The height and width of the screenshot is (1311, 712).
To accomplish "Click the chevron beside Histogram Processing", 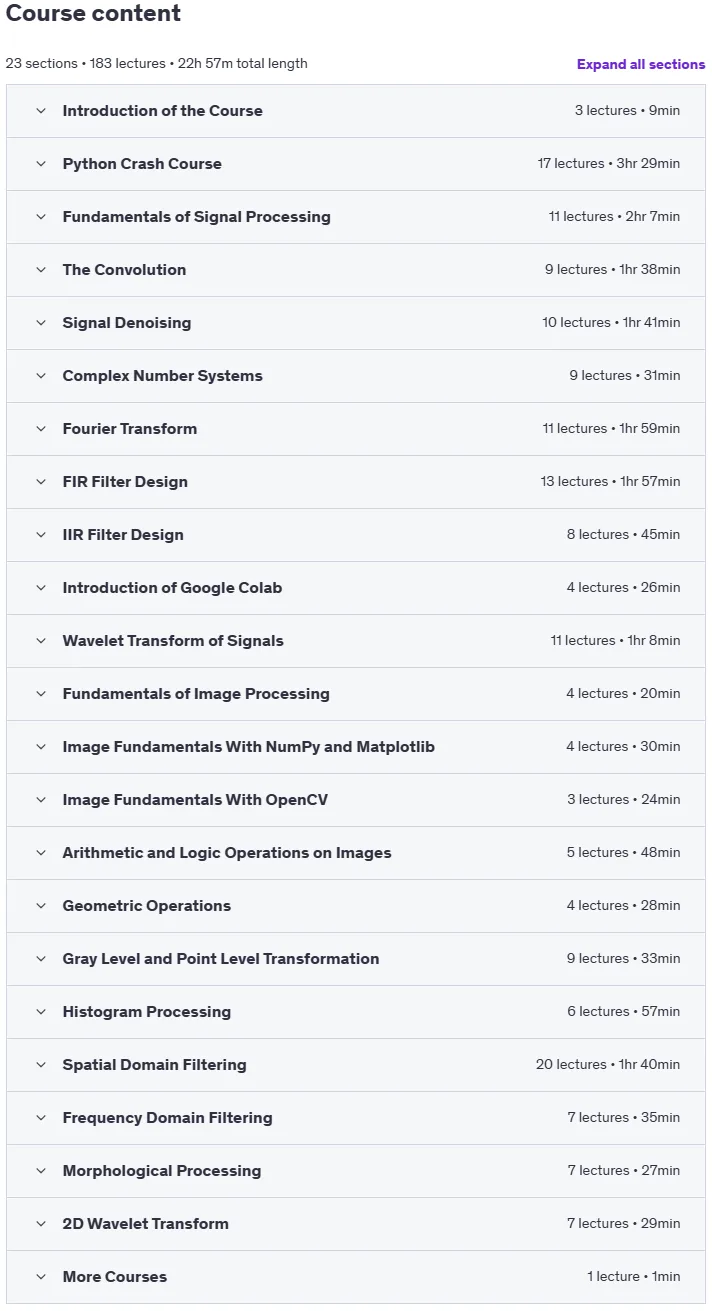I will click(41, 1012).
